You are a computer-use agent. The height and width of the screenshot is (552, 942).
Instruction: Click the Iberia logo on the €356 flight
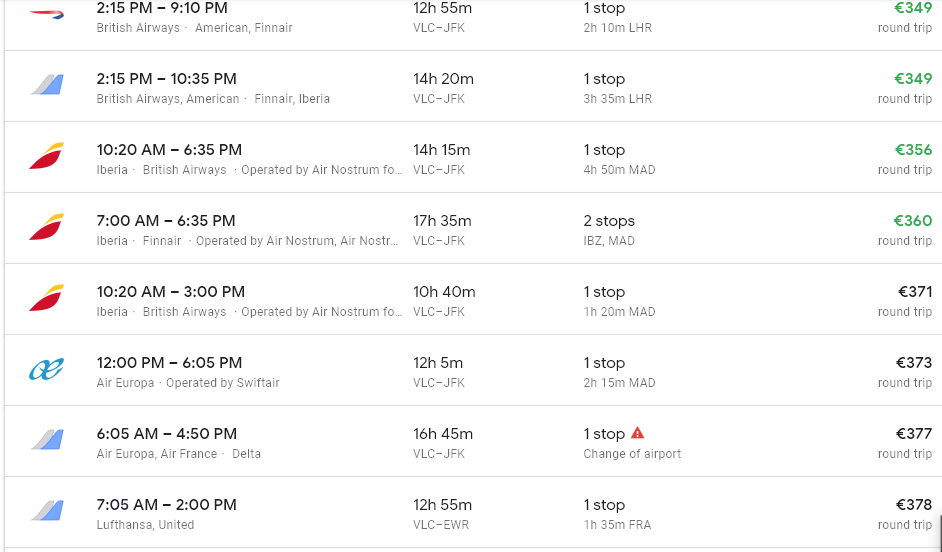46,157
